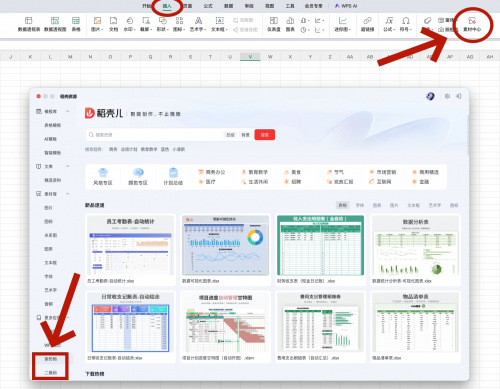Click the settings gear in 稻壳 window
The width and height of the screenshot is (500, 389).
coord(447,96)
